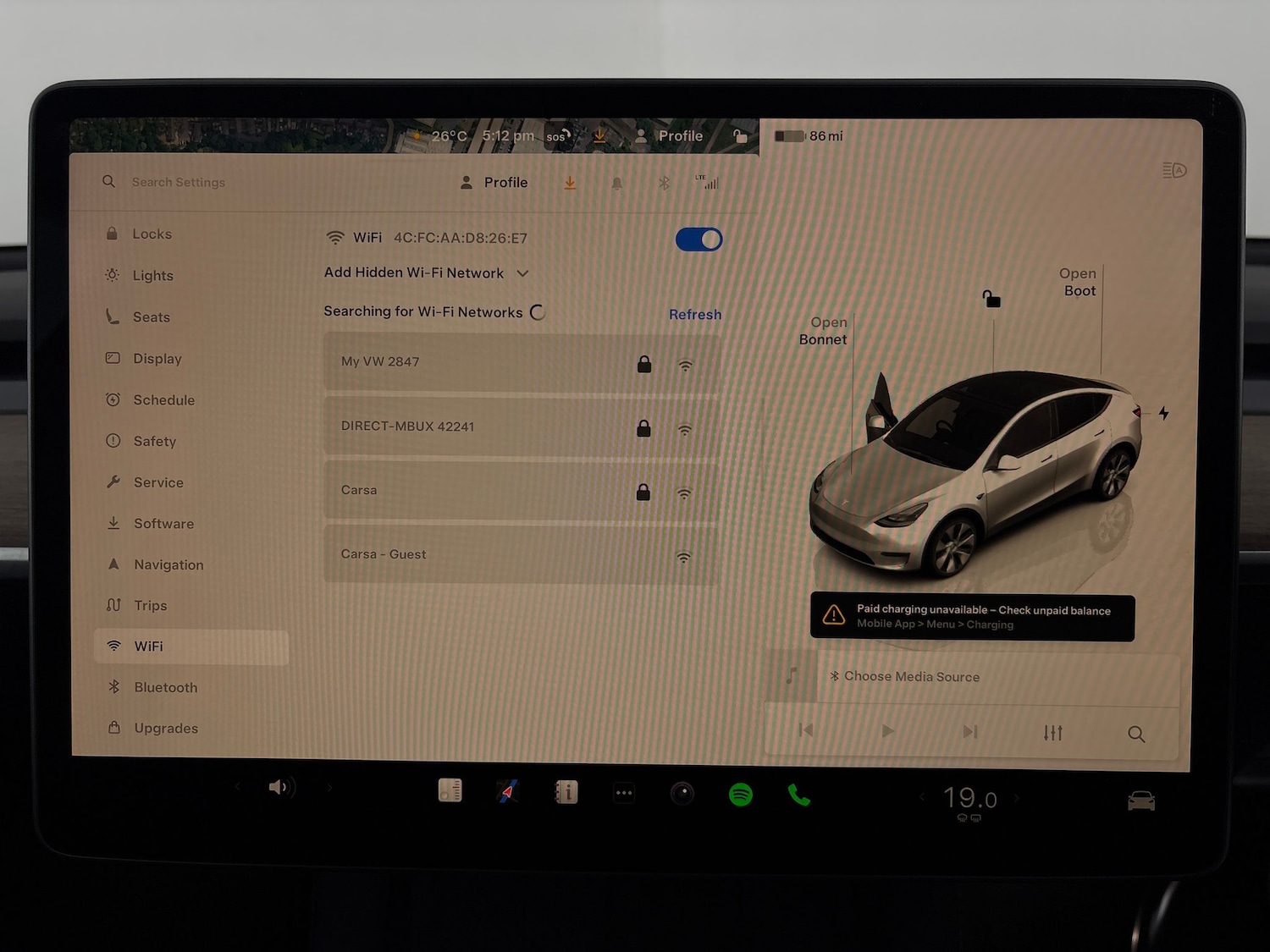Skip to next track
Image resolution: width=1270 pixels, height=952 pixels.
pyautogui.click(x=970, y=731)
